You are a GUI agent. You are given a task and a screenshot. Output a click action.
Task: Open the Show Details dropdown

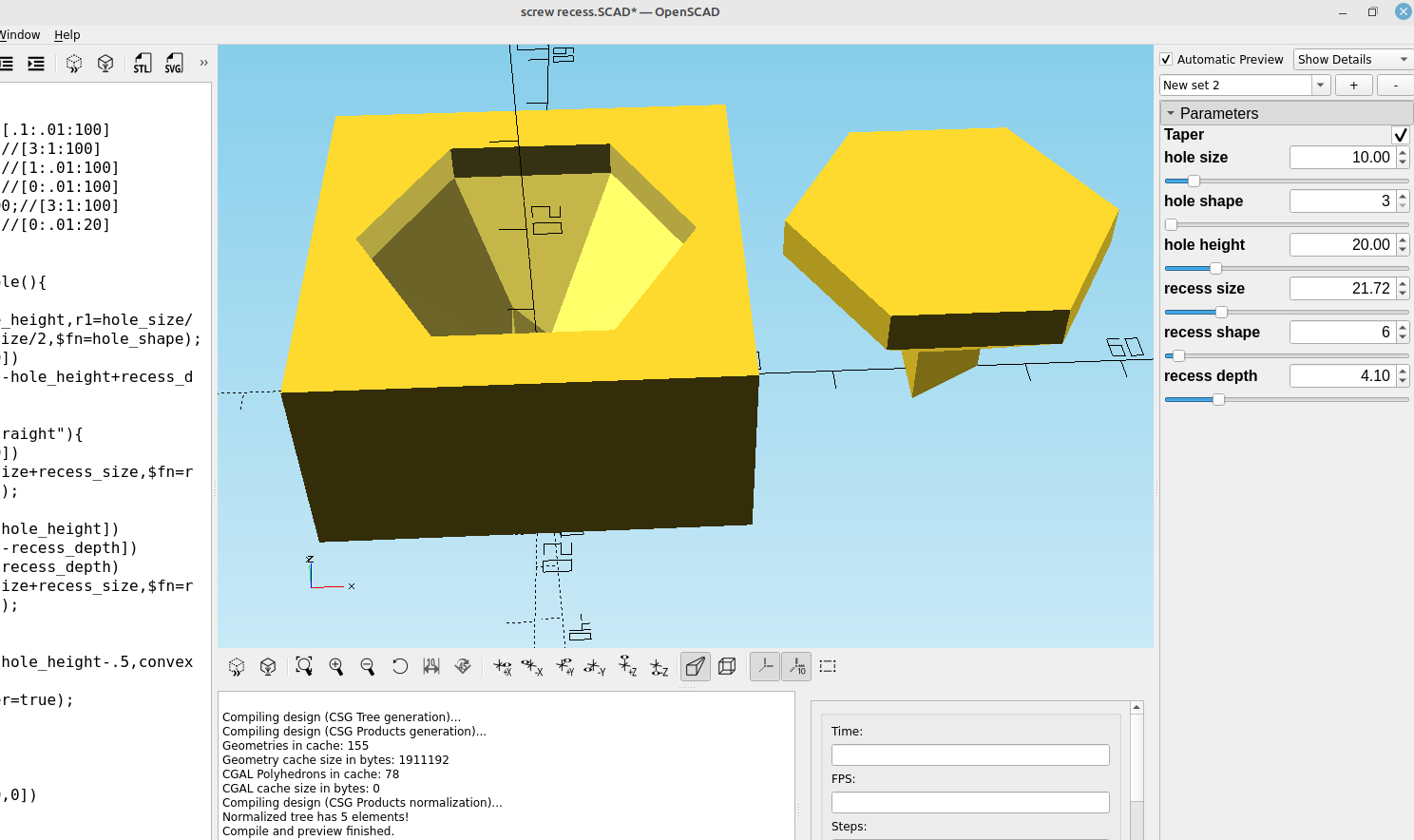pos(1352,59)
